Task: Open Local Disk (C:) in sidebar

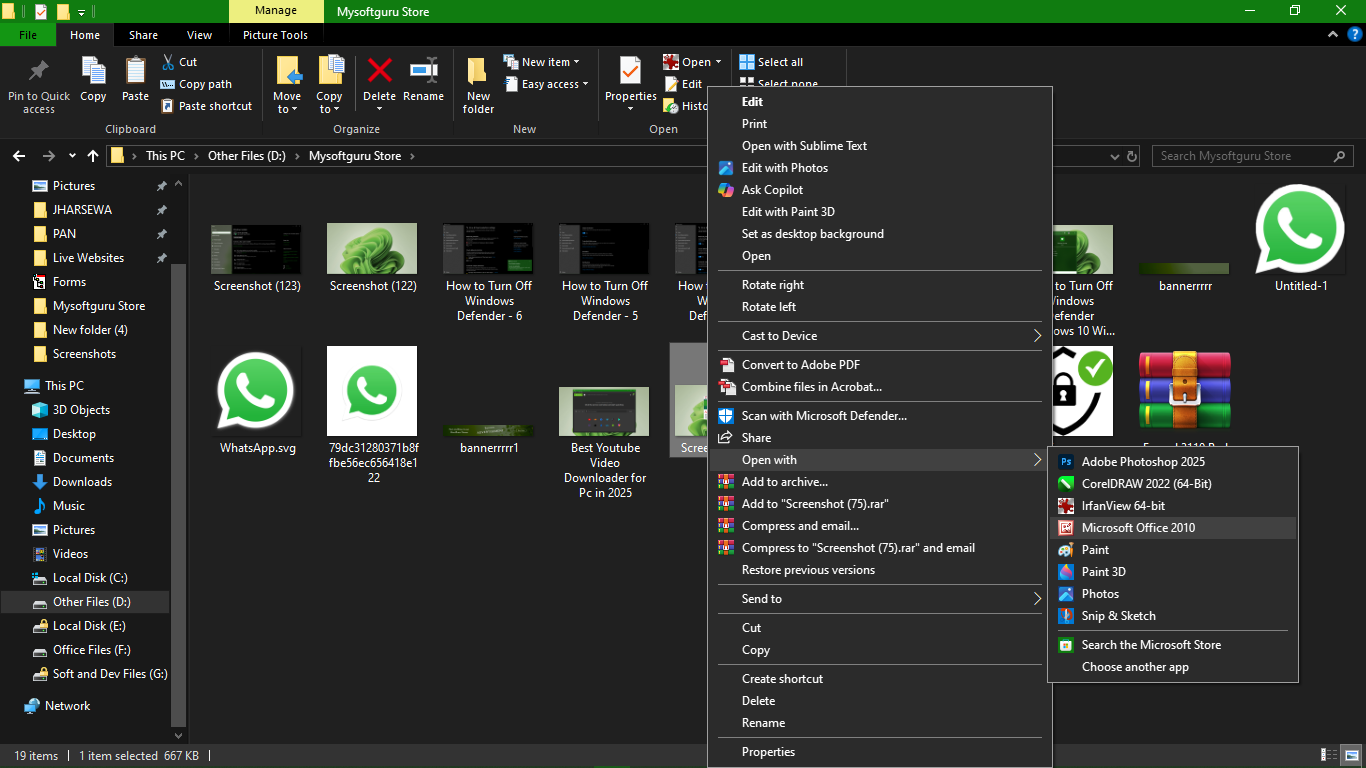Action: pos(90,578)
